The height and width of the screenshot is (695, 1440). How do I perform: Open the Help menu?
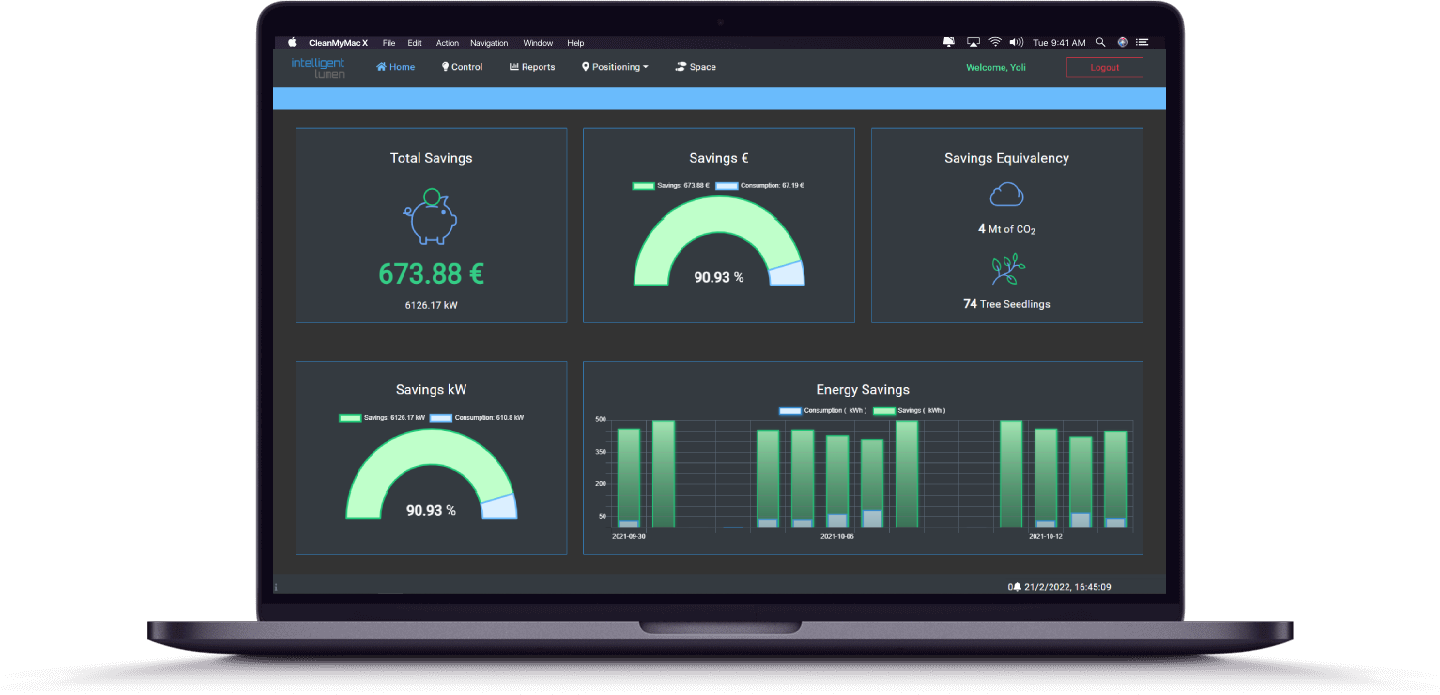576,43
